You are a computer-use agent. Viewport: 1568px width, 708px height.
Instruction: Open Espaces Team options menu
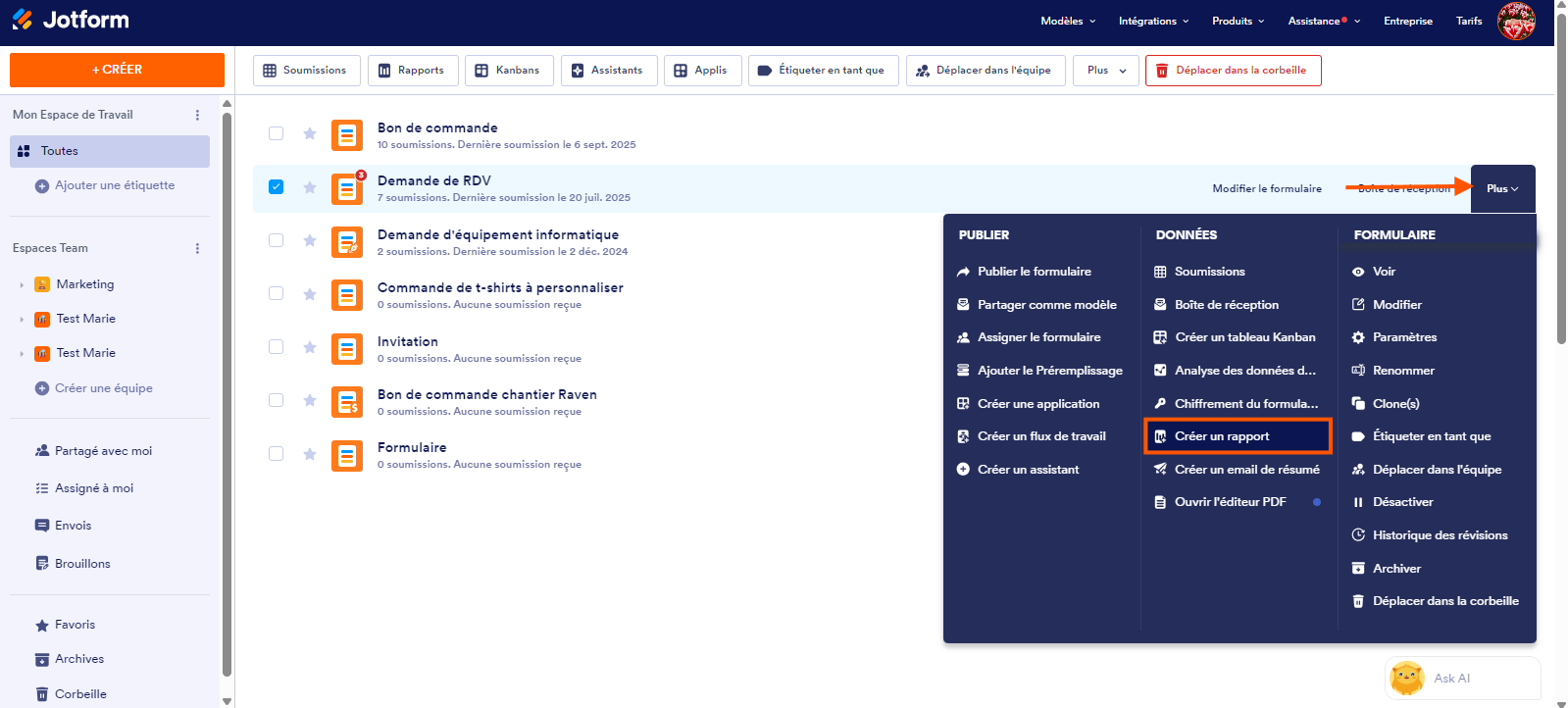197,248
